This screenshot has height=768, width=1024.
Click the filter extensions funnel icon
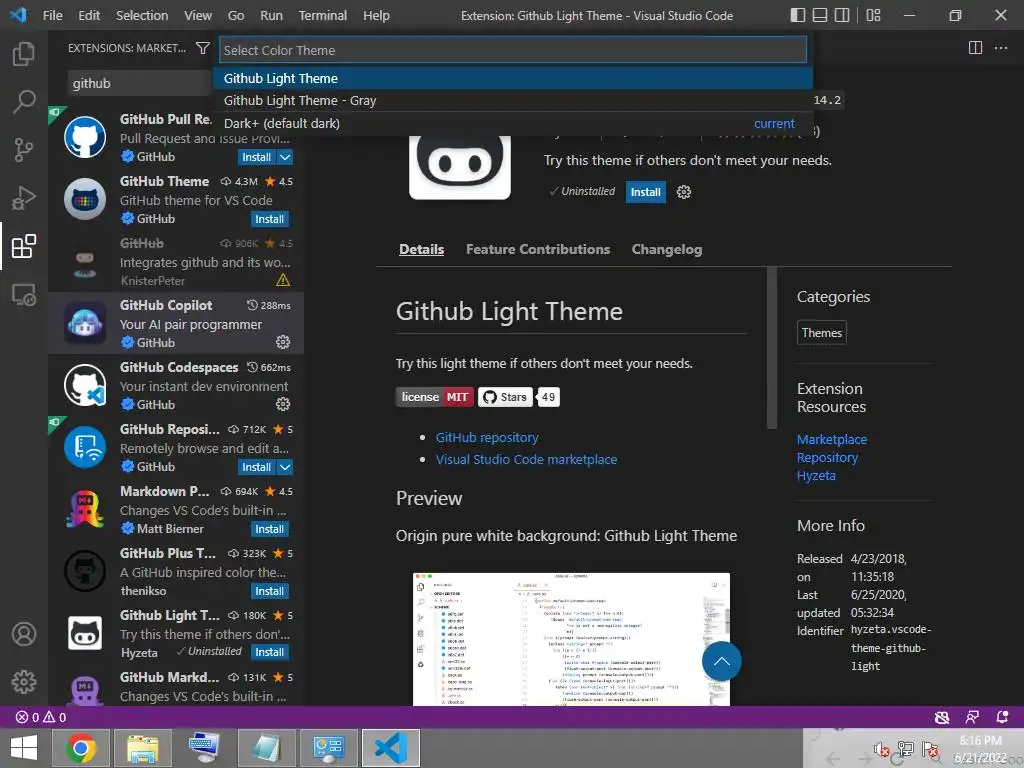pyautogui.click(x=202, y=48)
